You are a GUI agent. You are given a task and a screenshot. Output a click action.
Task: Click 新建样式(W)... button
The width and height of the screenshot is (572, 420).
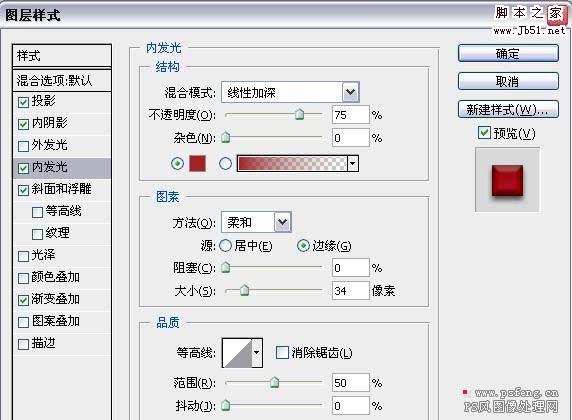pyautogui.click(x=508, y=109)
